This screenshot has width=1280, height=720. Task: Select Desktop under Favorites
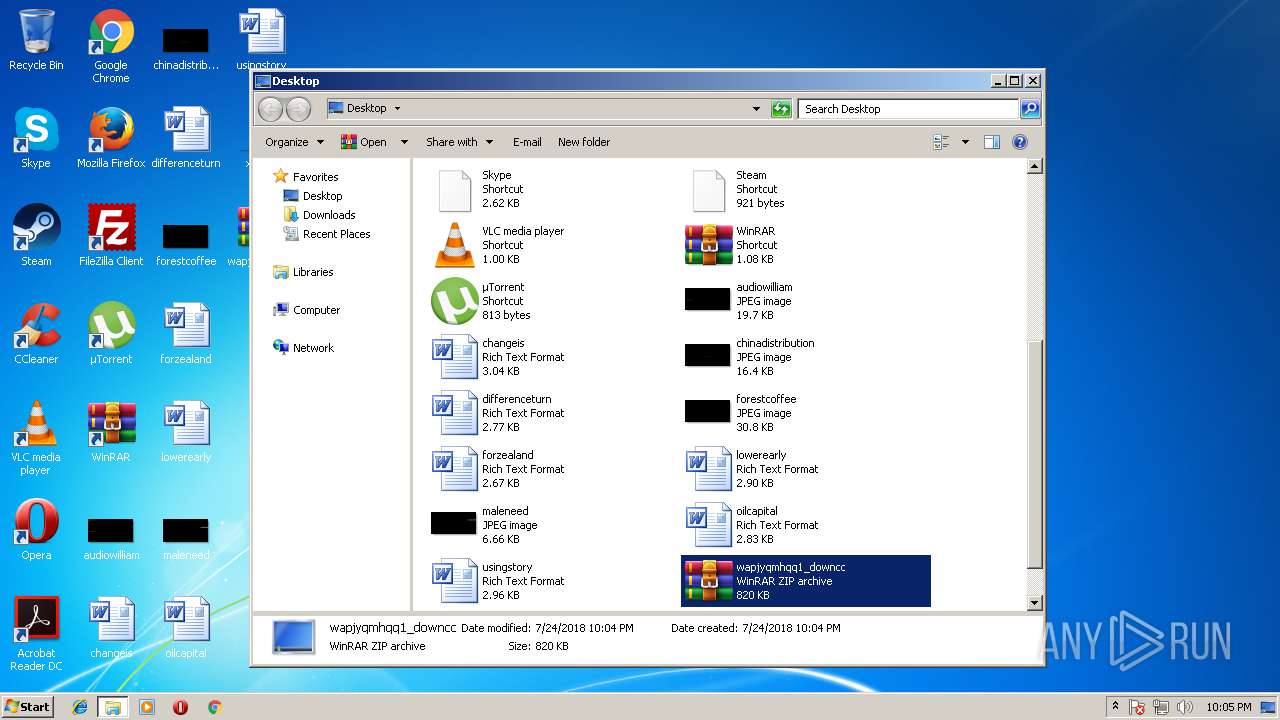click(313, 196)
